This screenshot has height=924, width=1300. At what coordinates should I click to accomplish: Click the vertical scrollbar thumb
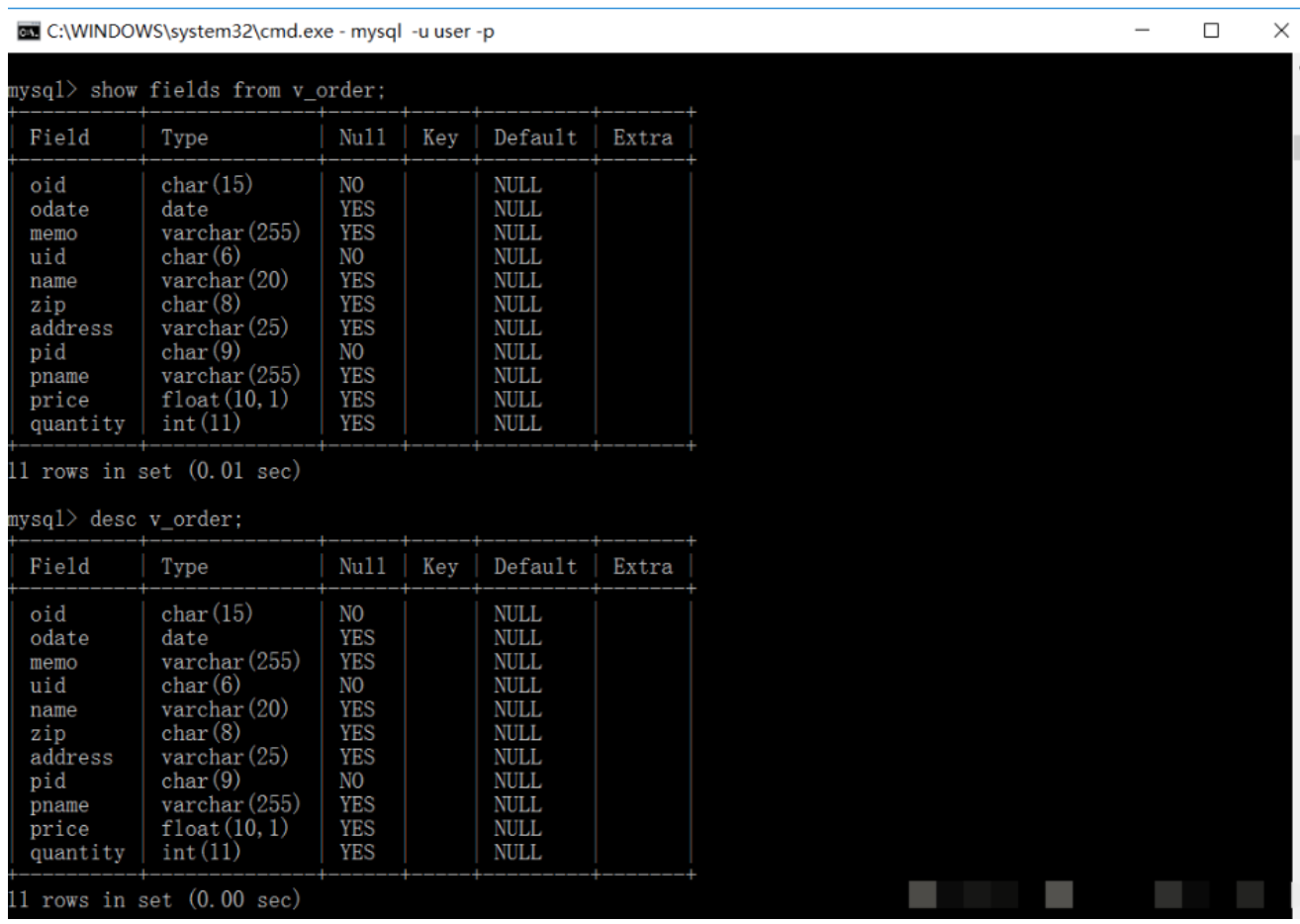click(x=1295, y=148)
